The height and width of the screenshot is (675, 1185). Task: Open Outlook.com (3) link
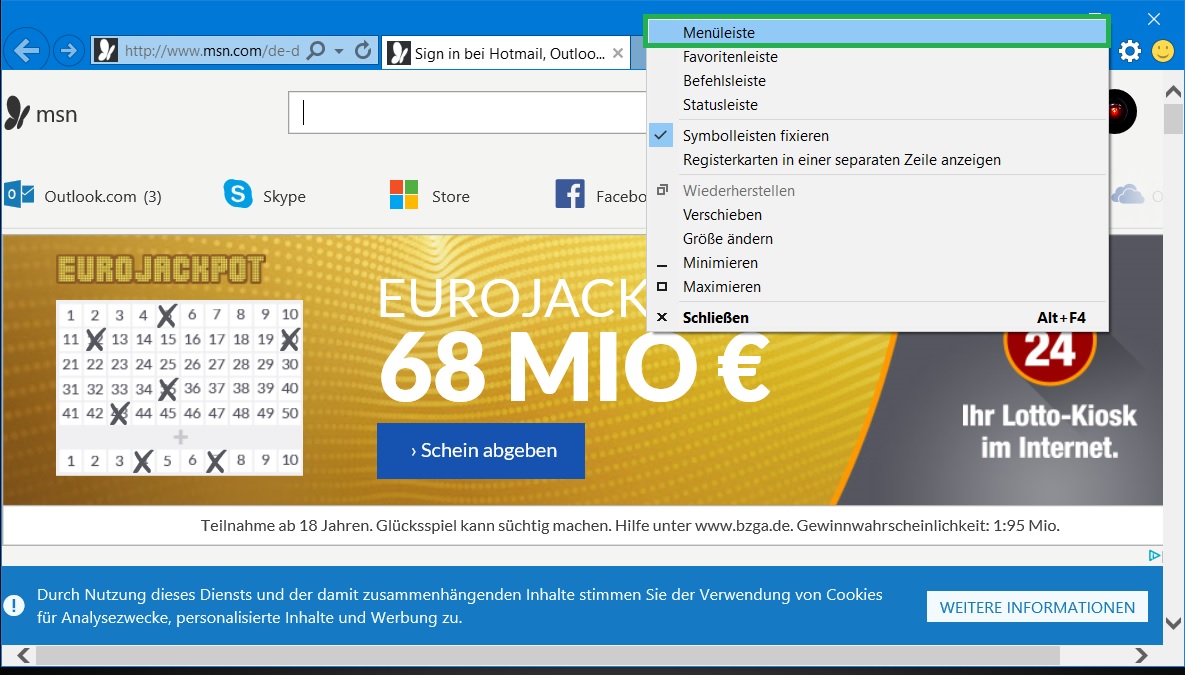coord(103,197)
